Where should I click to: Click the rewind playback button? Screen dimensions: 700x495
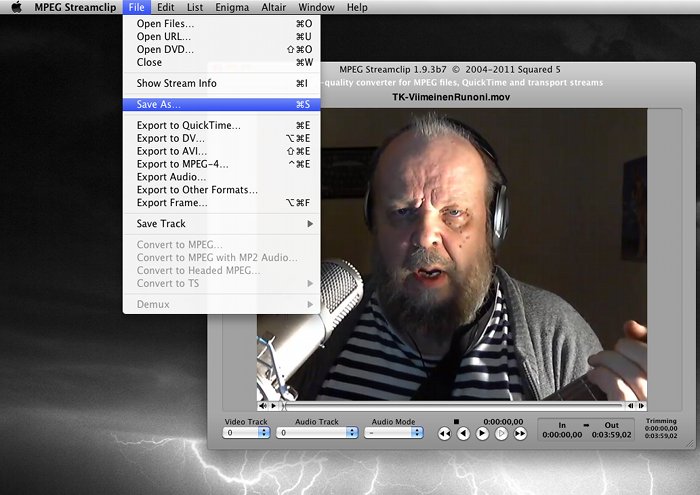point(444,433)
